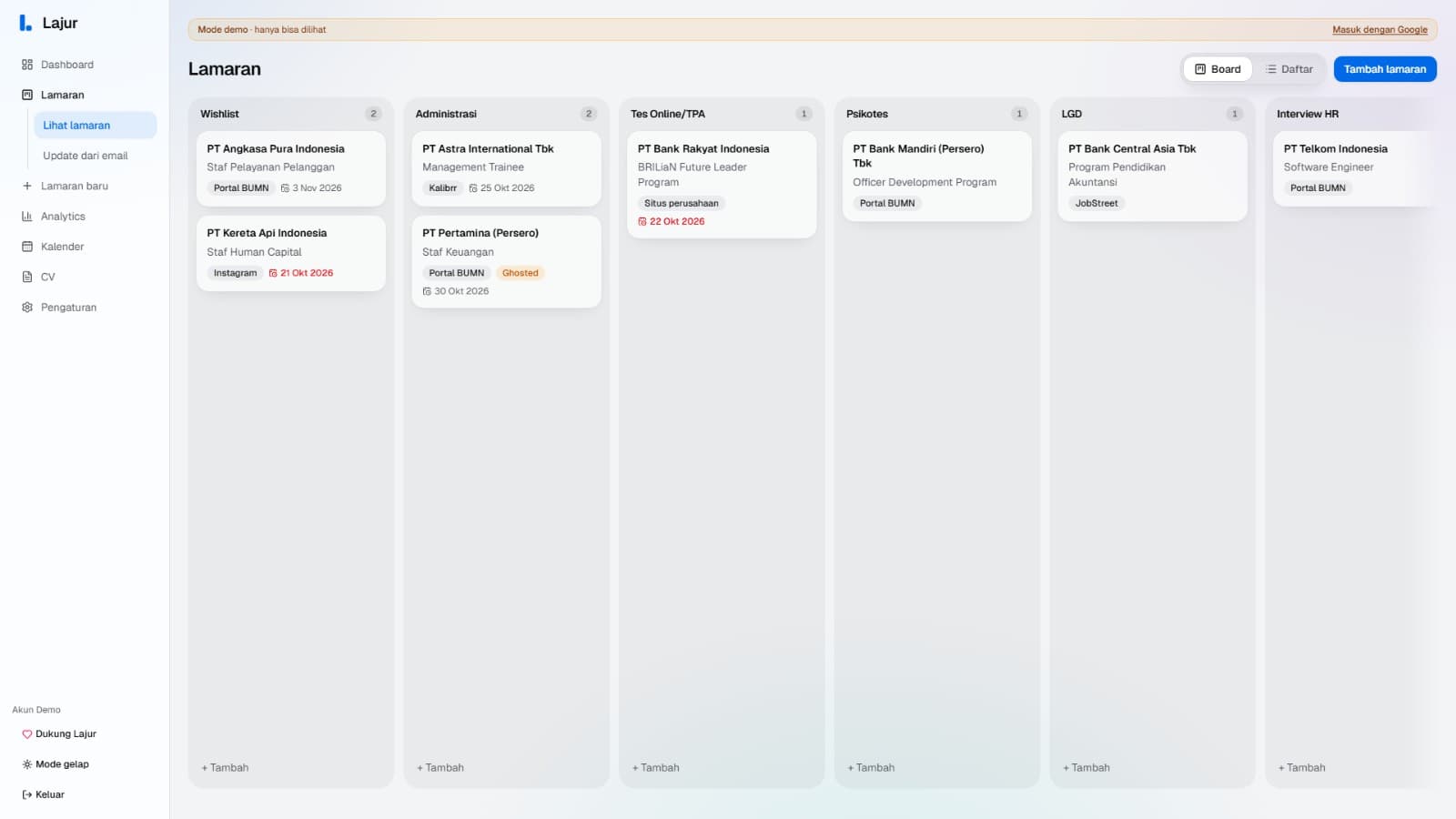Click calendar icon beside 22 Okt 2026
The width and height of the screenshot is (1456, 819).
pyautogui.click(x=642, y=221)
